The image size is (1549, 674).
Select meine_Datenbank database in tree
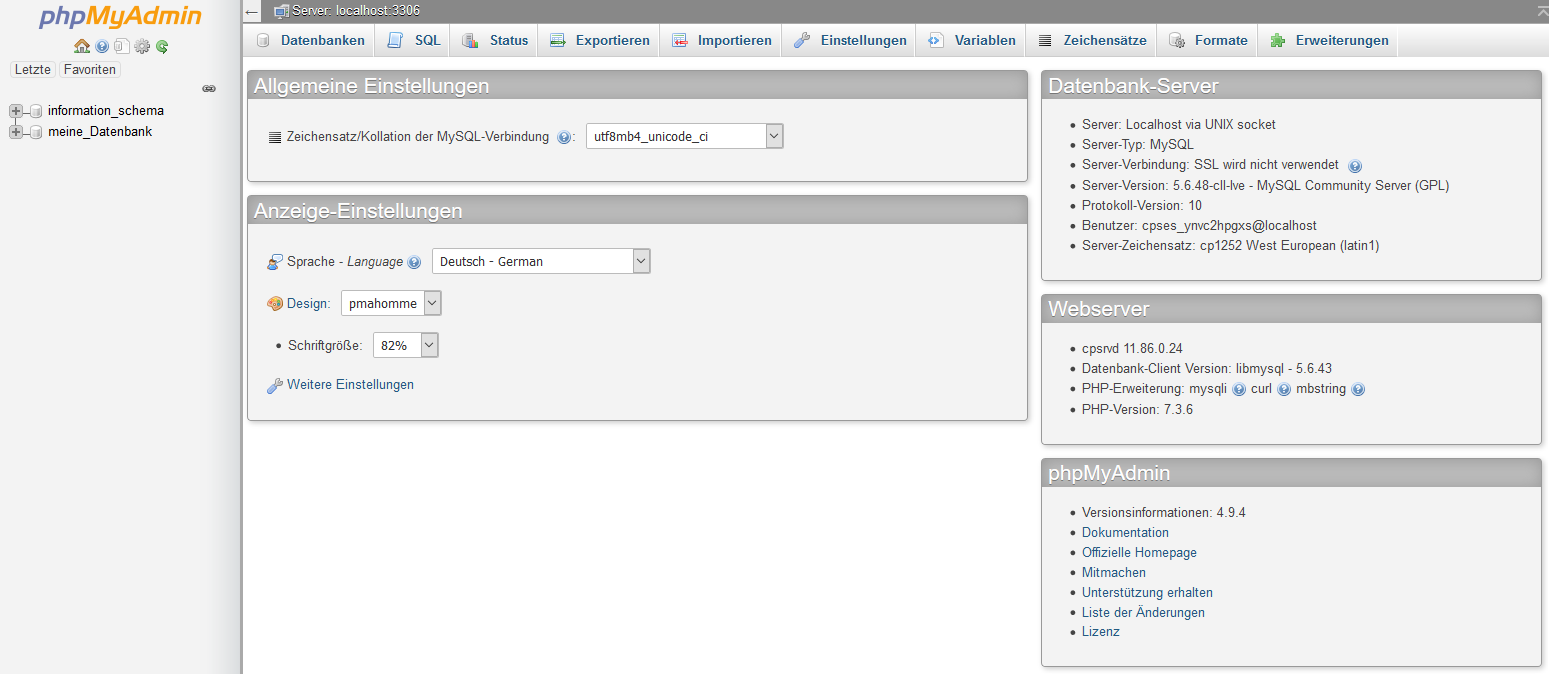(100, 132)
